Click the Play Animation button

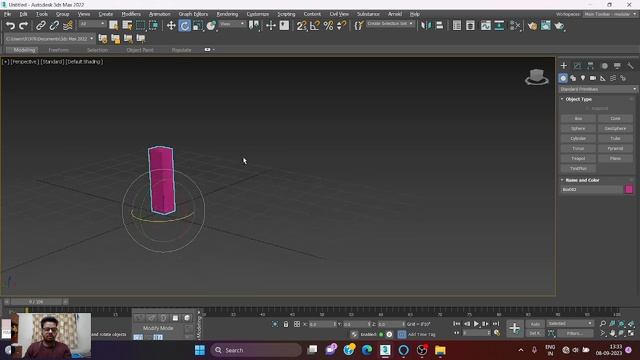tap(476, 324)
